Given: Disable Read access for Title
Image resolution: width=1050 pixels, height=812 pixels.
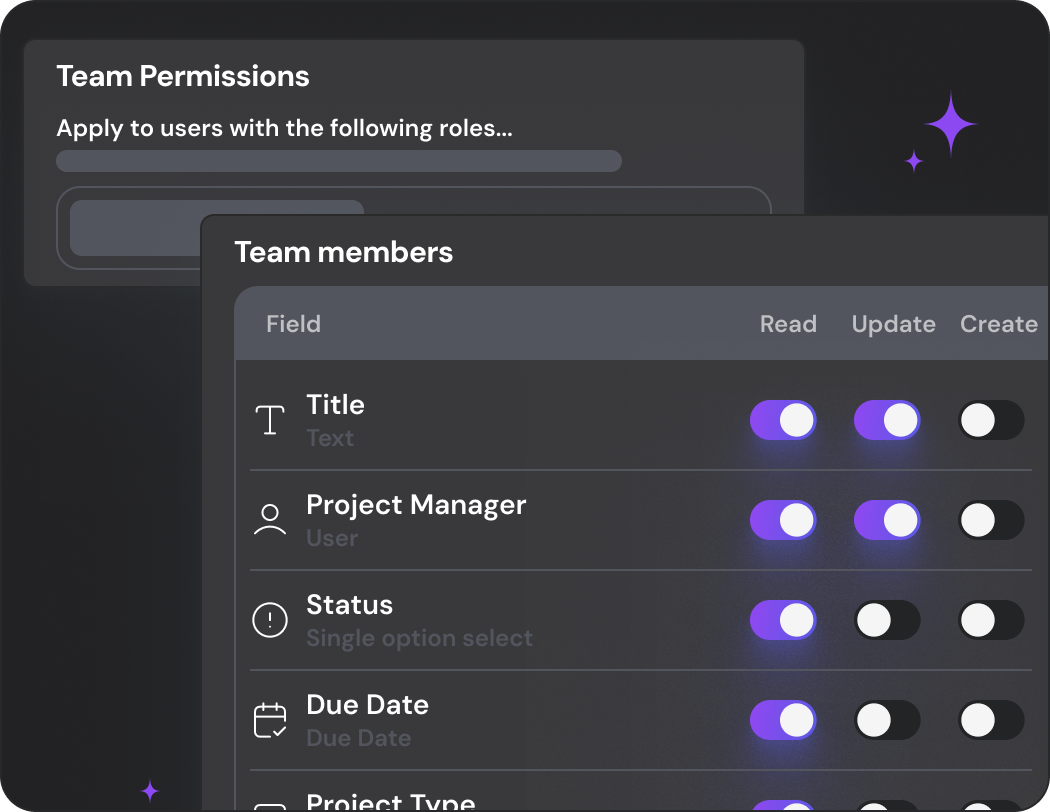Looking at the screenshot, I should 783,420.
